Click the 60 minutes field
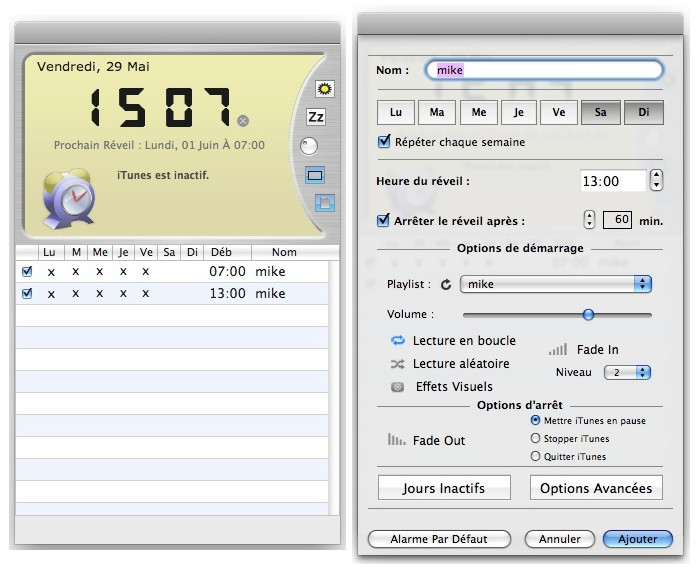 (x=617, y=220)
